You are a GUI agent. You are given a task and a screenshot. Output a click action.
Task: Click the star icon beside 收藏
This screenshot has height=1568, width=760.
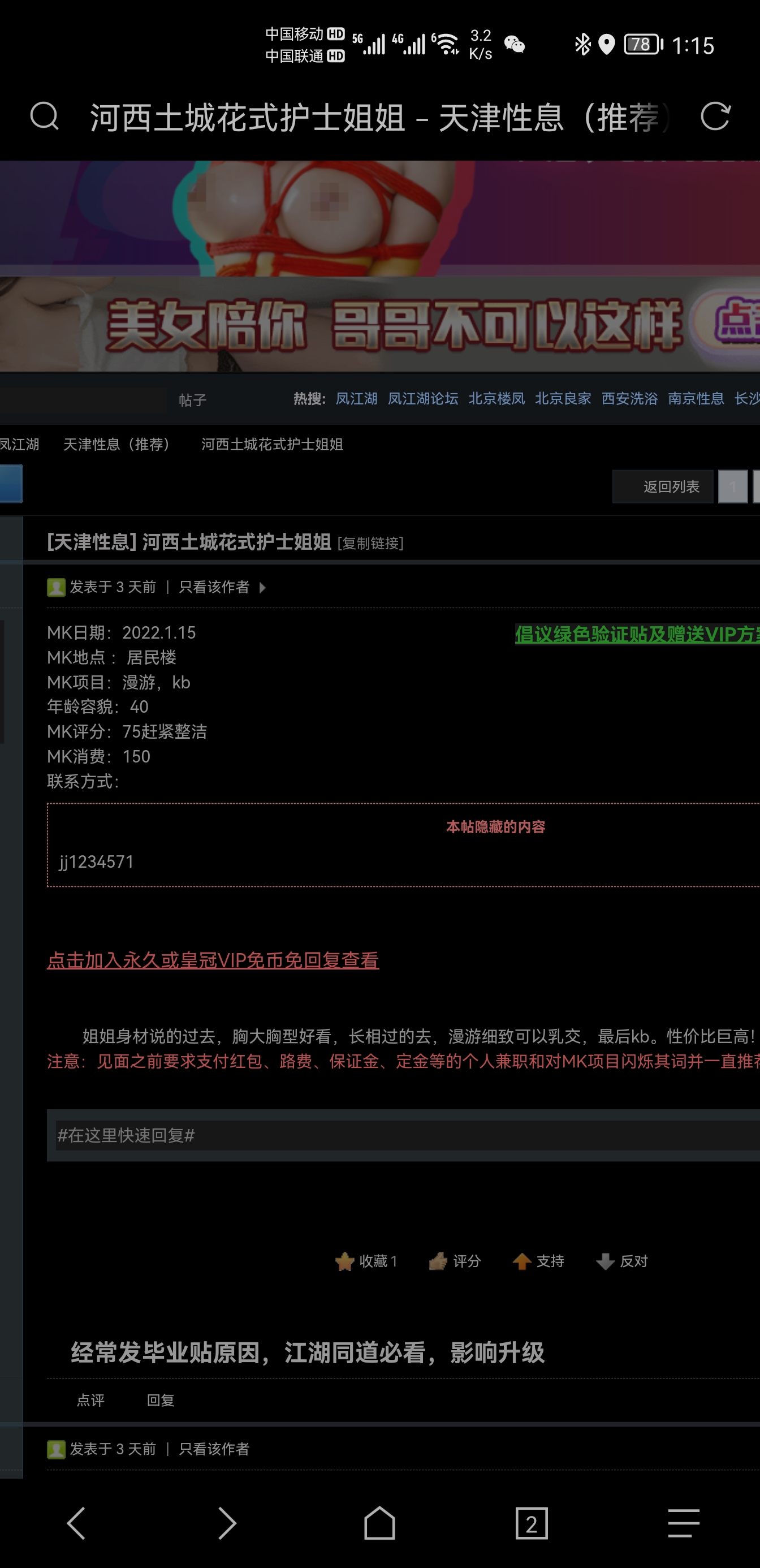tap(344, 1261)
